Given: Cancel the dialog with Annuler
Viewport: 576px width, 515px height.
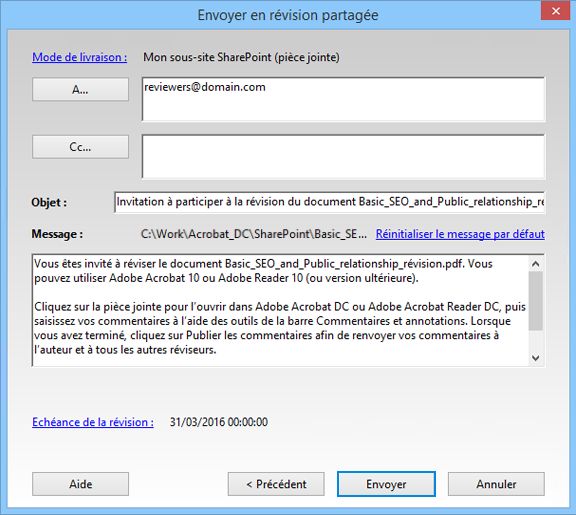Looking at the screenshot, I should 496,484.
